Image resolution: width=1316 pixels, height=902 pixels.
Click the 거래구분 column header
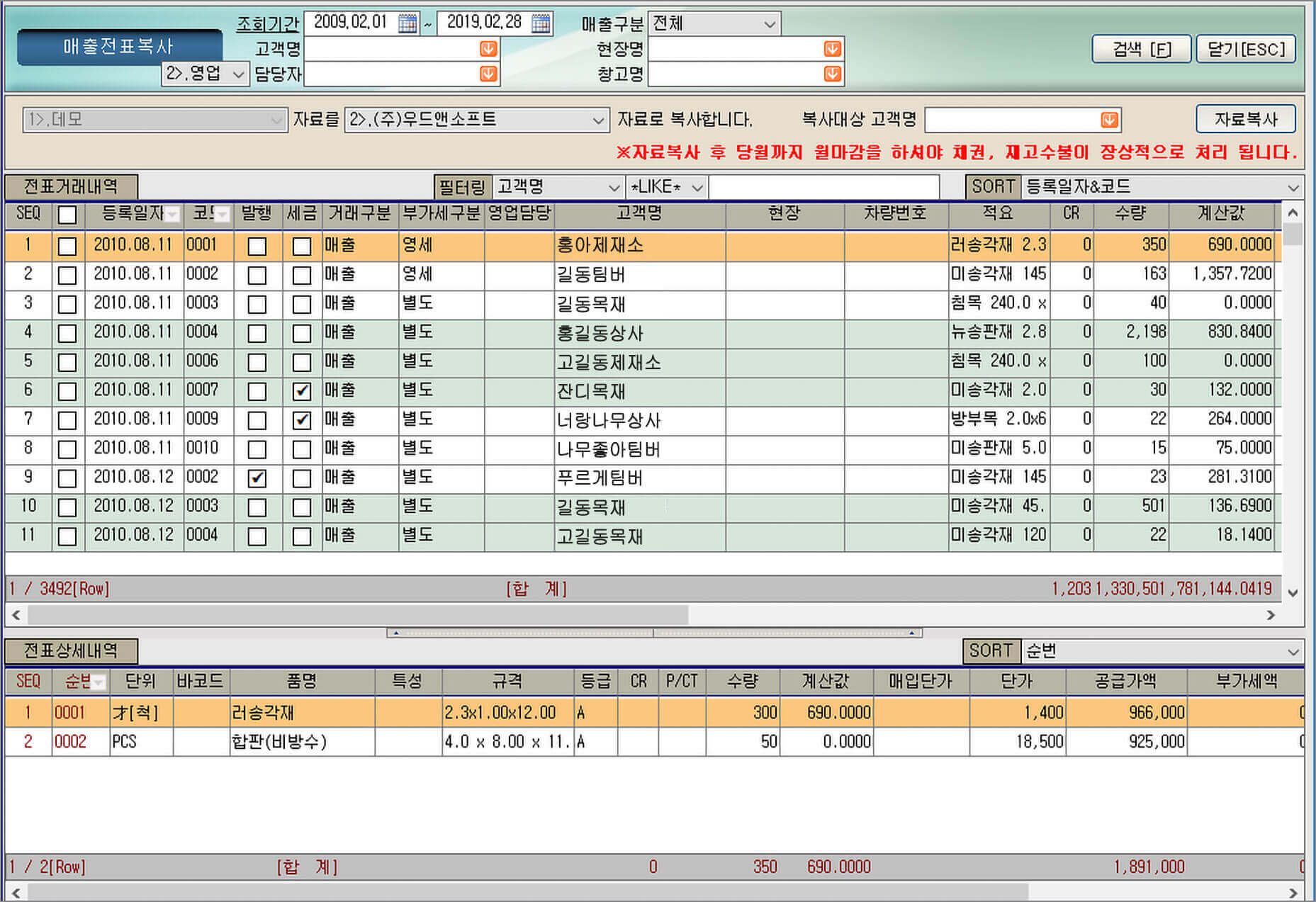click(360, 213)
